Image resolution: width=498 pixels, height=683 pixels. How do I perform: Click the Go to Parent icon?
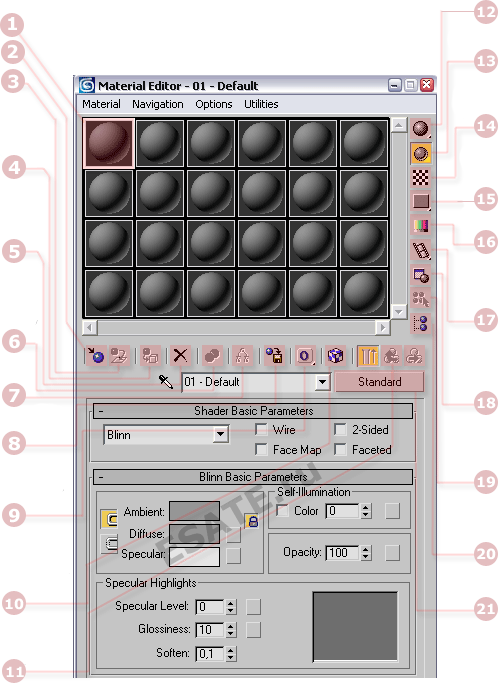[391, 356]
